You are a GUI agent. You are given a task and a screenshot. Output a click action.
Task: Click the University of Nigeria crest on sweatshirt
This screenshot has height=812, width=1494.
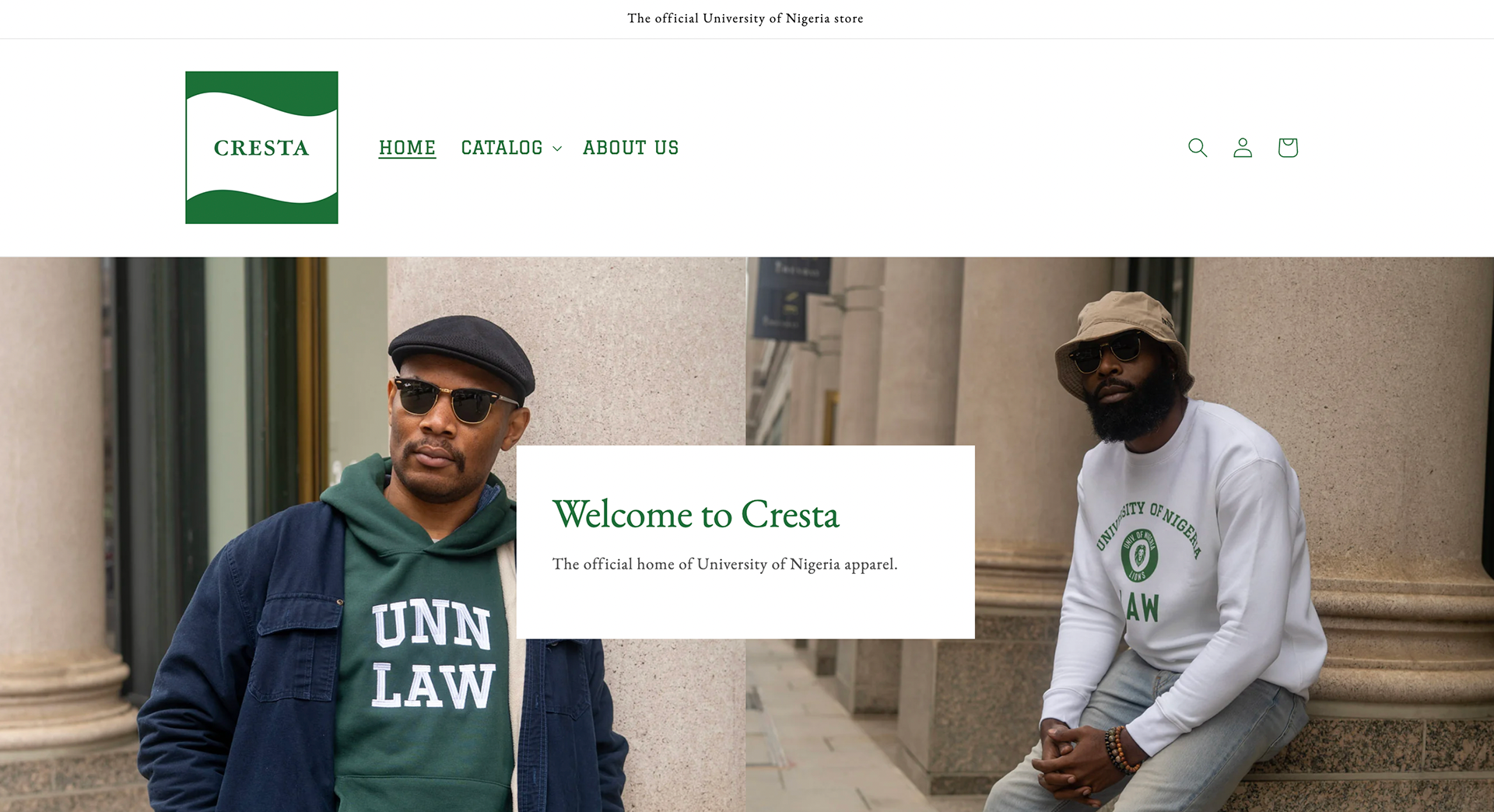pos(1139,555)
